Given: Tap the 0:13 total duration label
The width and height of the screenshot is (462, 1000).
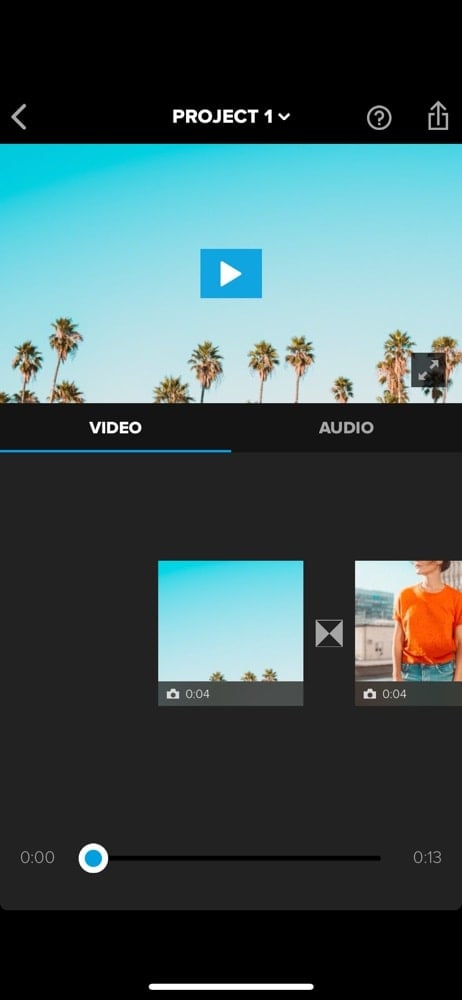Looking at the screenshot, I should coord(427,858).
